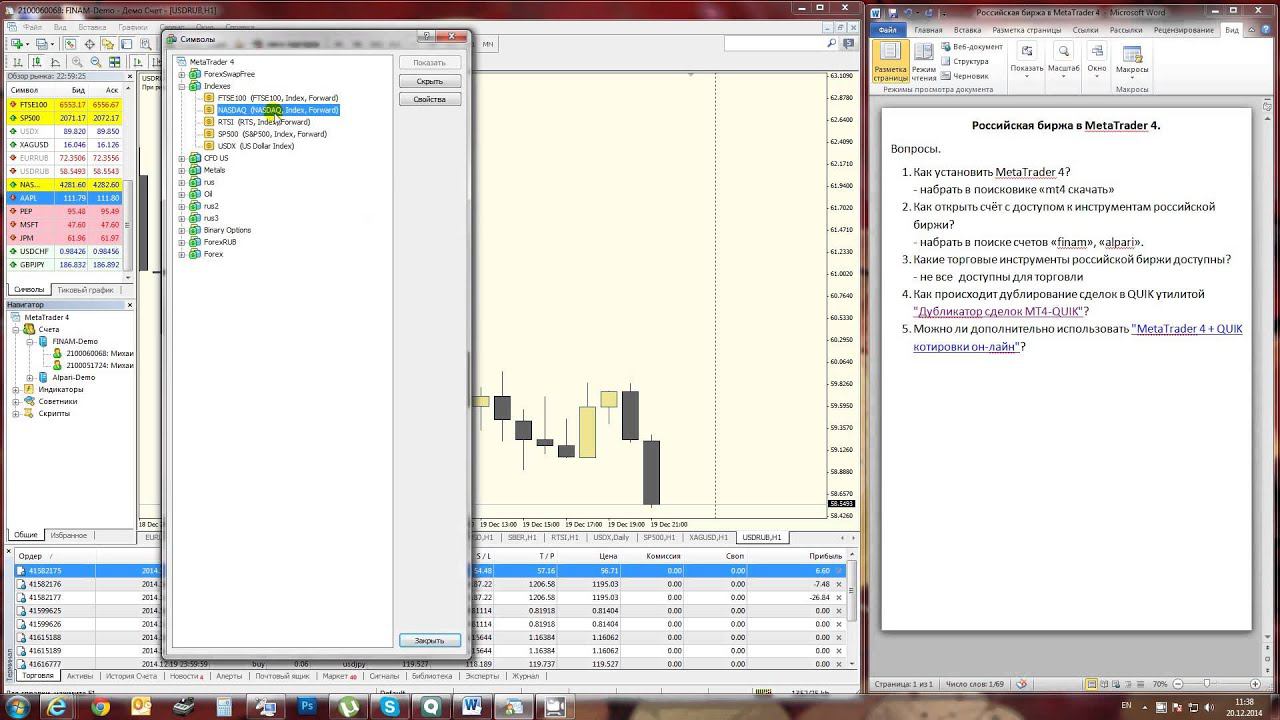Open Internet Explorer from the taskbar
This screenshot has width=1280, height=720.
[x=57, y=707]
